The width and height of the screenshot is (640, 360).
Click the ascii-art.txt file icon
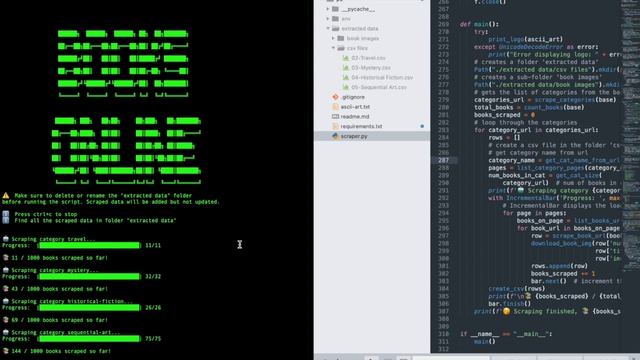click(336, 107)
